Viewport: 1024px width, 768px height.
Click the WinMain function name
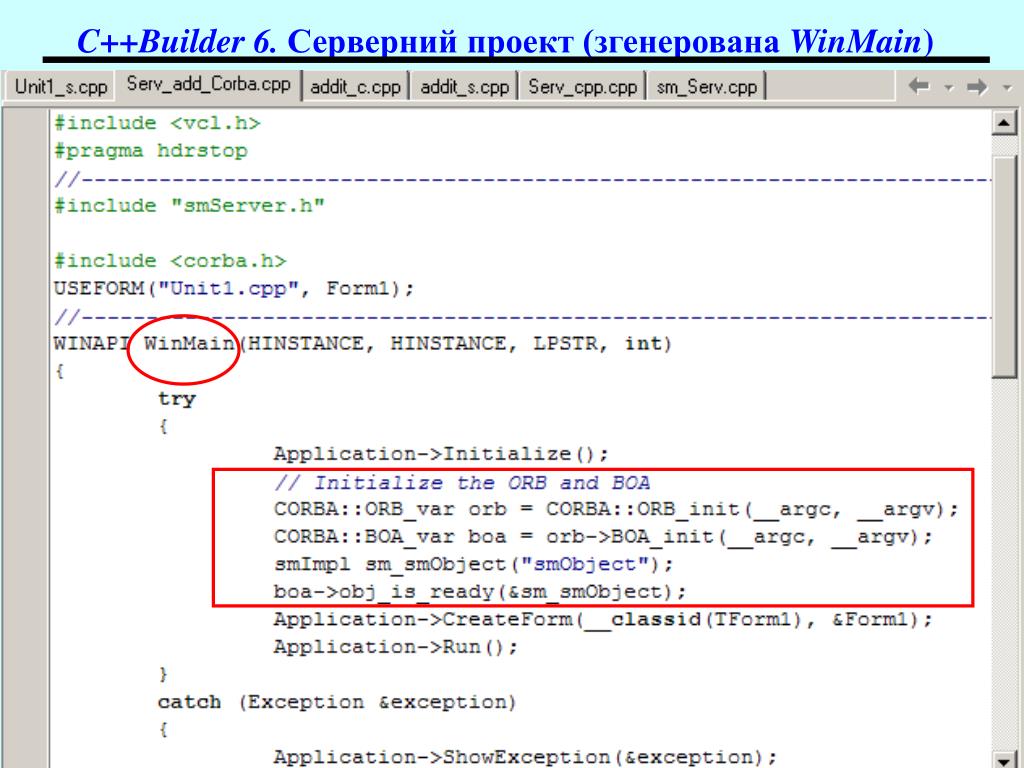pyautogui.click(x=189, y=343)
